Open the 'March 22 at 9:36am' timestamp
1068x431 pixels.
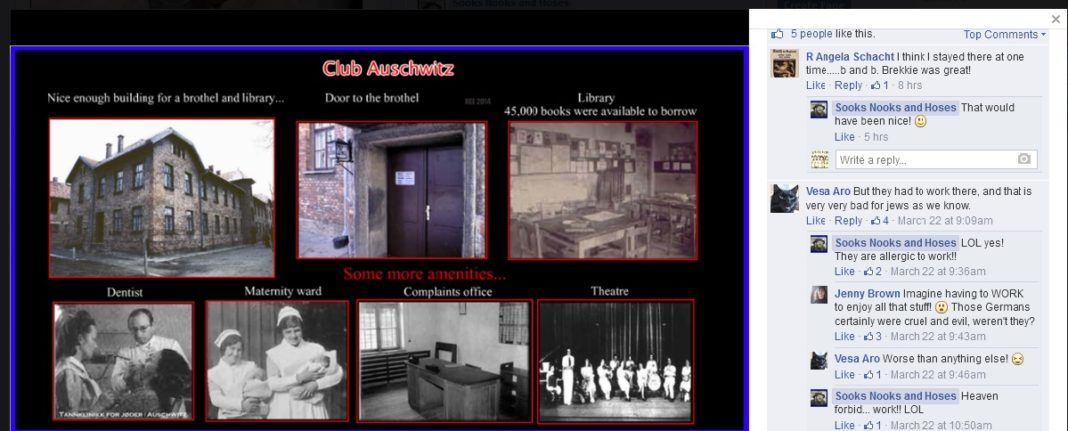tap(938, 272)
